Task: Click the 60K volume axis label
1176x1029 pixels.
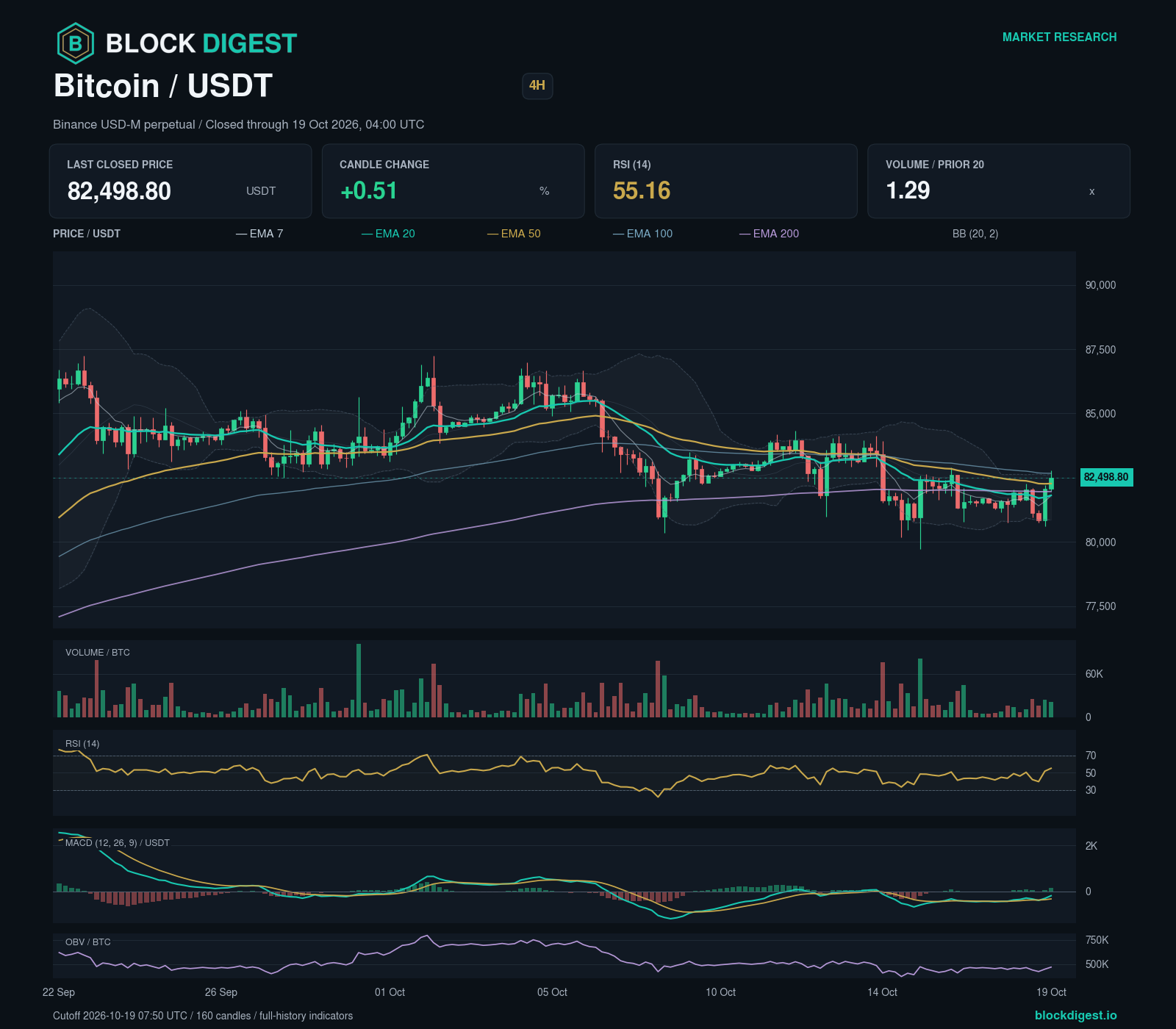Action: 1094,674
